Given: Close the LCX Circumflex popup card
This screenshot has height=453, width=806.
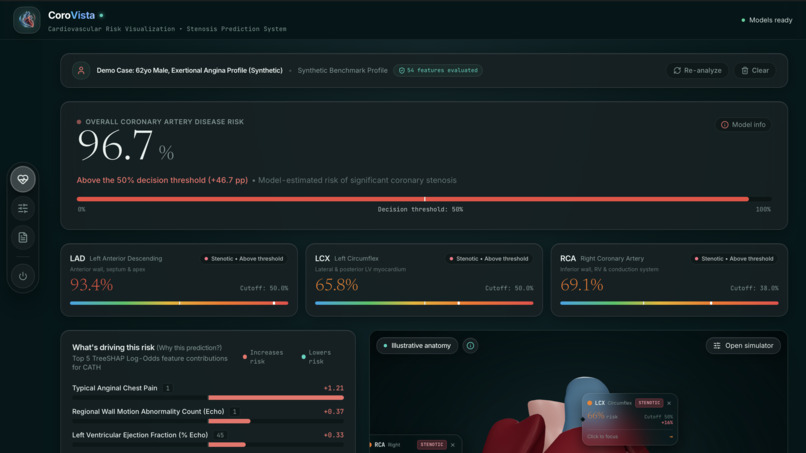Looking at the screenshot, I should point(669,403).
